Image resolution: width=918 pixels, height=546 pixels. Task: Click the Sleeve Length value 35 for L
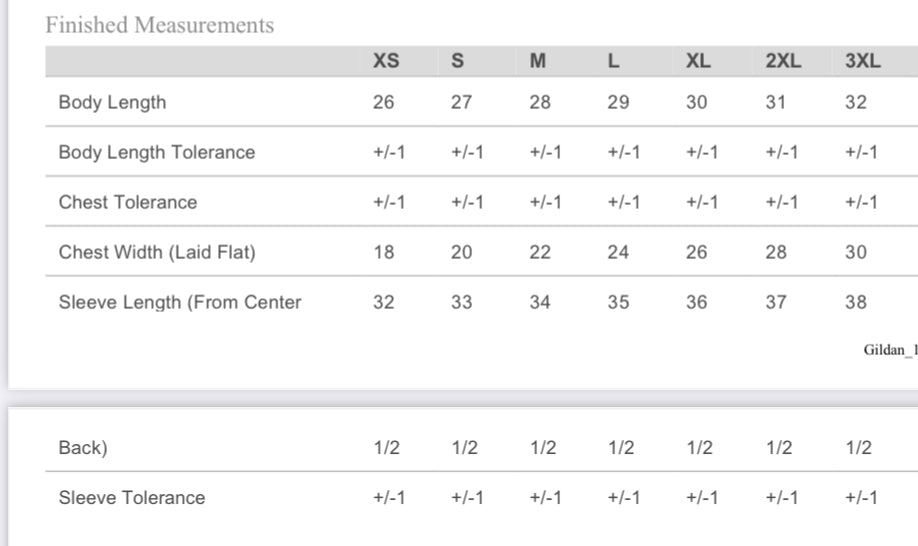pyautogui.click(x=618, y=302)
